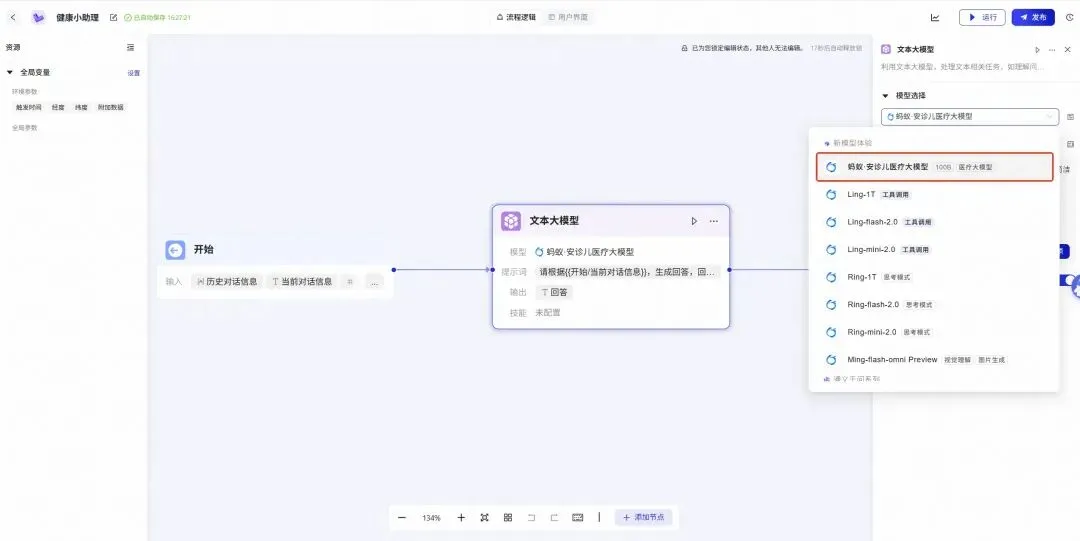
Task: Click the 当前对话信息 input tag
Action: tap(302, 282)
